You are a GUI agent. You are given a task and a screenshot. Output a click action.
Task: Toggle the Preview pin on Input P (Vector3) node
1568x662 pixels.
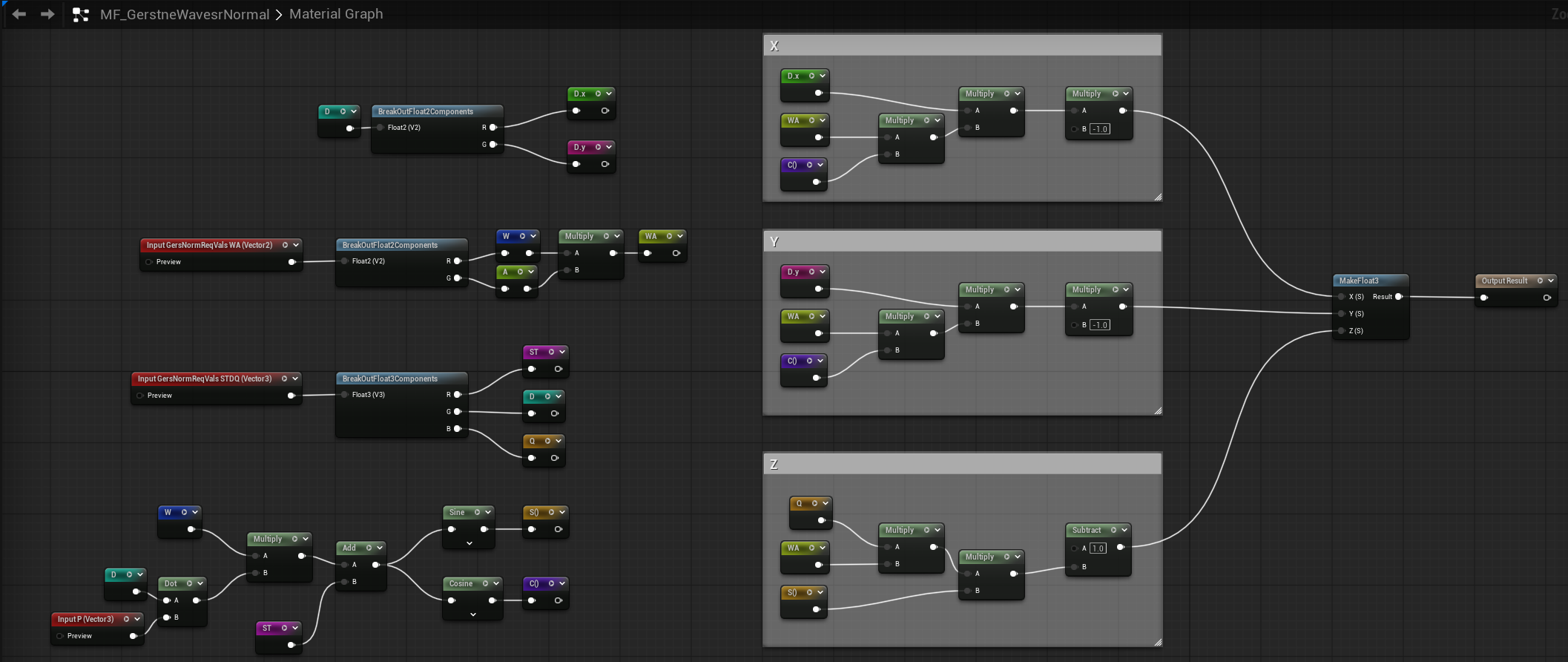coord(60,636)
